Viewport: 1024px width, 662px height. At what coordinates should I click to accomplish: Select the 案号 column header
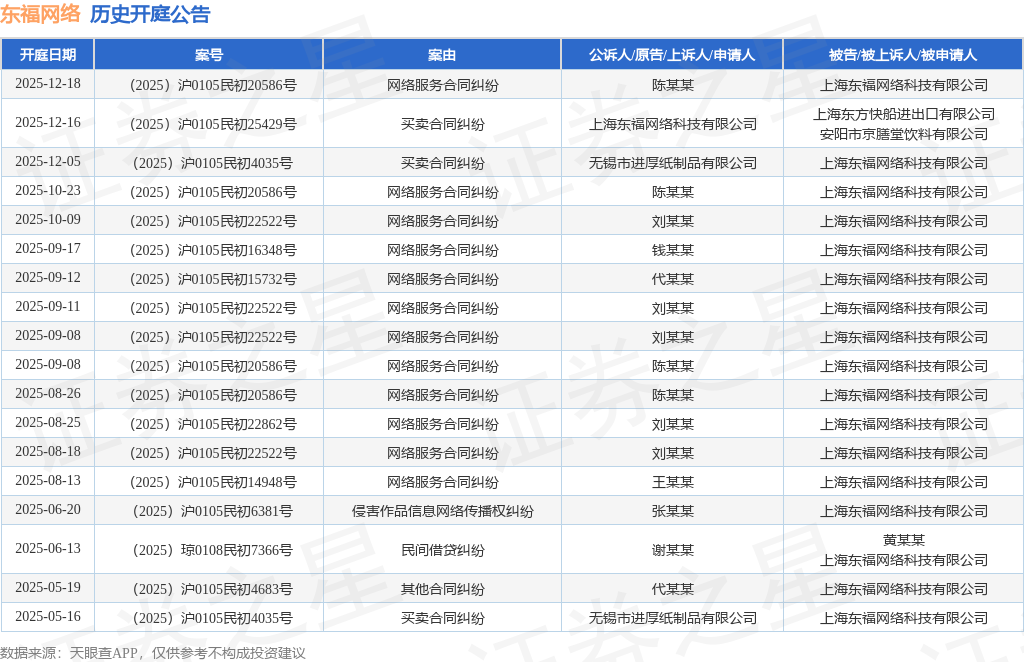(x=209, y=55)
